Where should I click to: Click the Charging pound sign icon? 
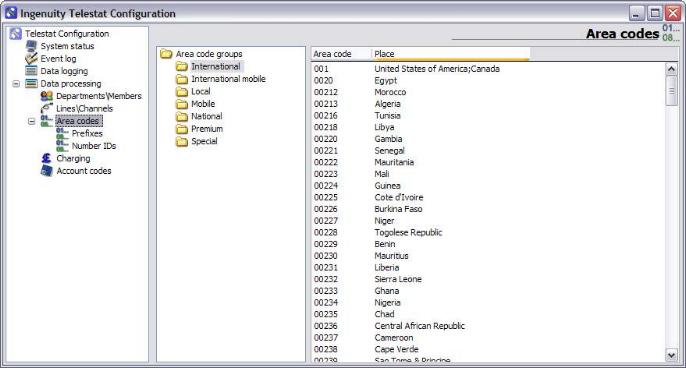(47, 158)
